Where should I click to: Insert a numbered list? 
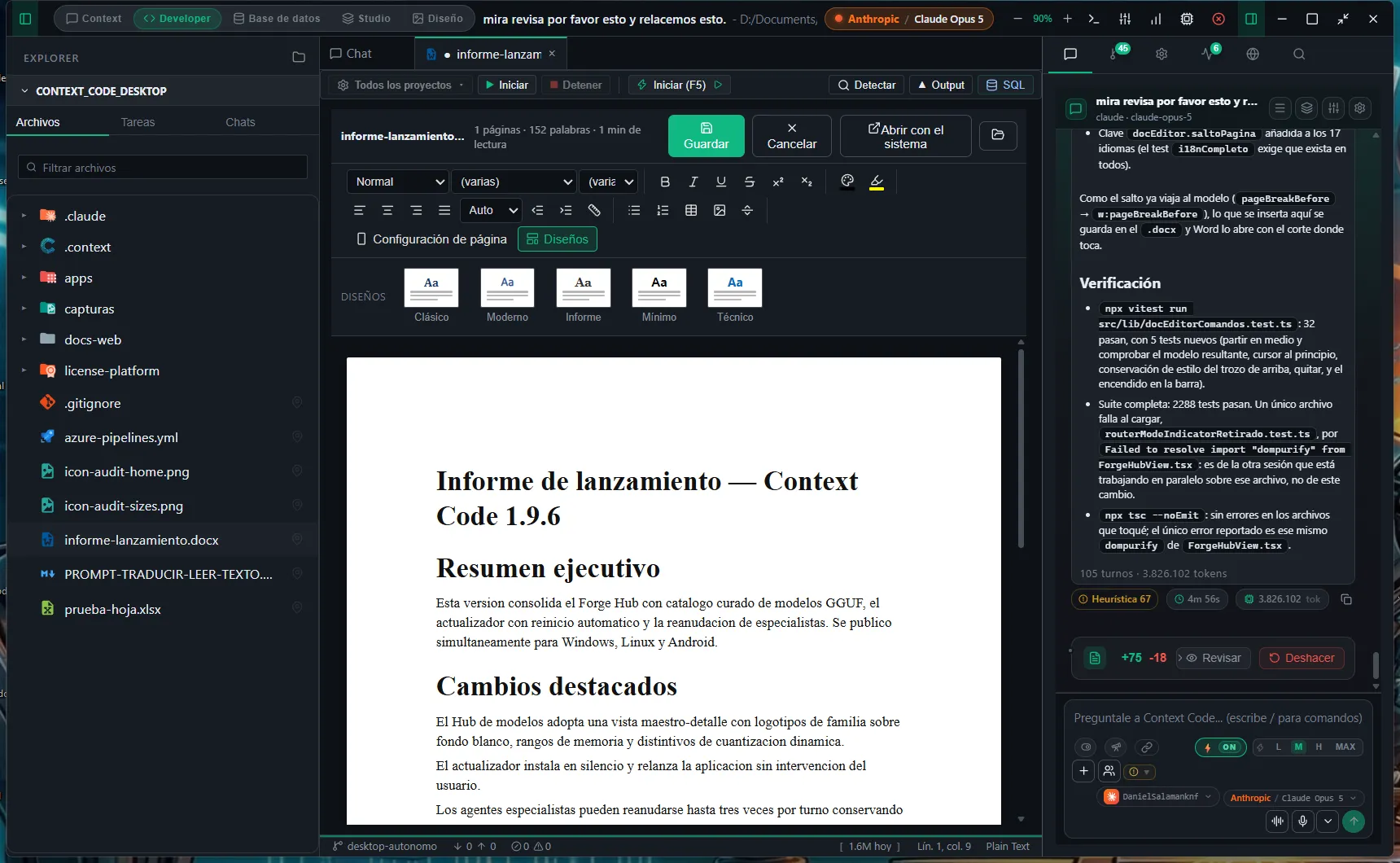coord(663,210)
